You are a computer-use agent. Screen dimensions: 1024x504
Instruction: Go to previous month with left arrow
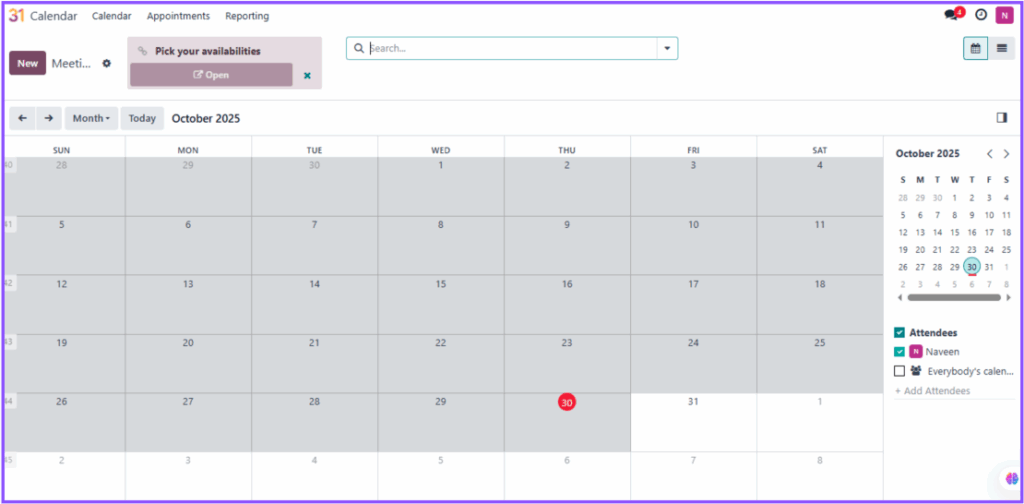point(22,118)
